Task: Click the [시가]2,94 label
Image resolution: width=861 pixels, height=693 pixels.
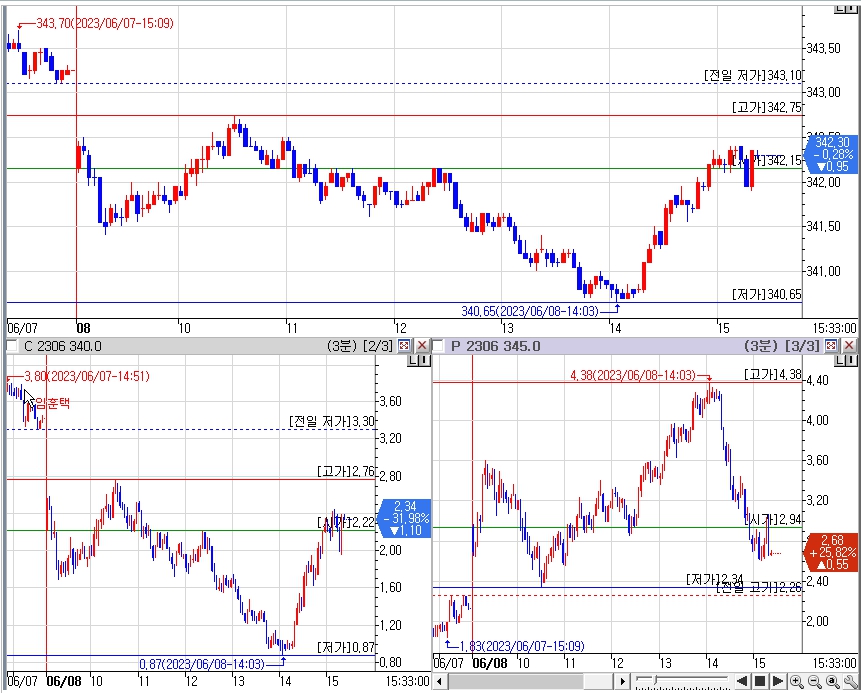Action: tap(773, 519)
